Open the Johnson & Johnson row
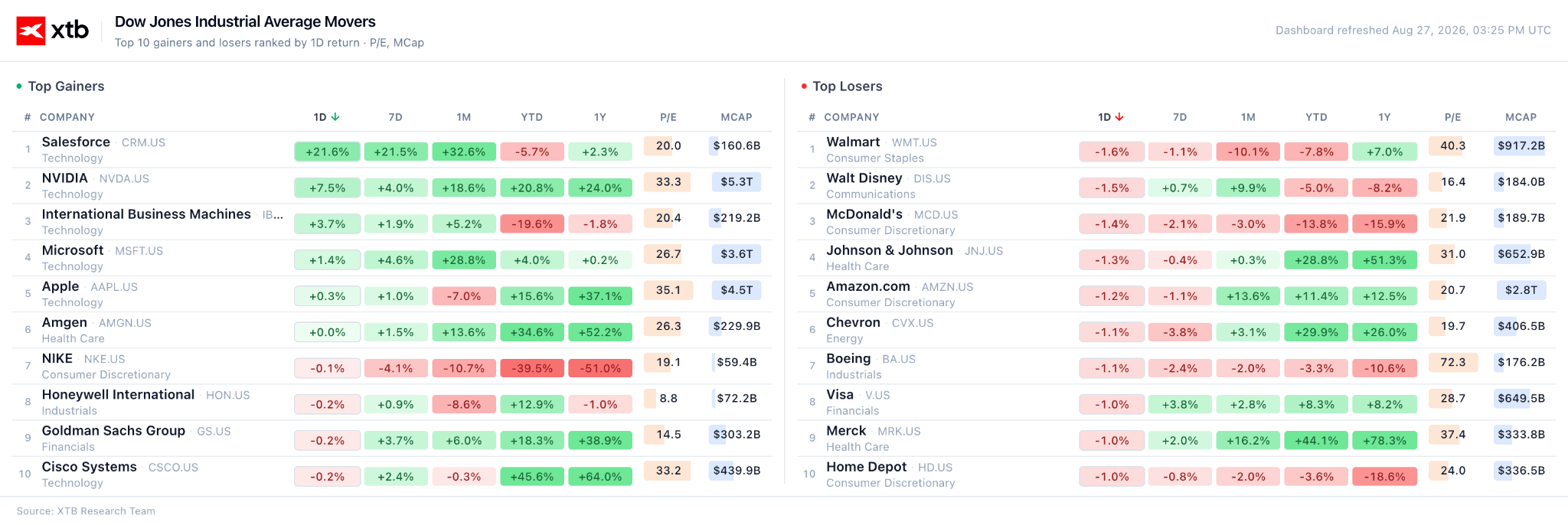Screen dimensions: 1568x525 1176,258
